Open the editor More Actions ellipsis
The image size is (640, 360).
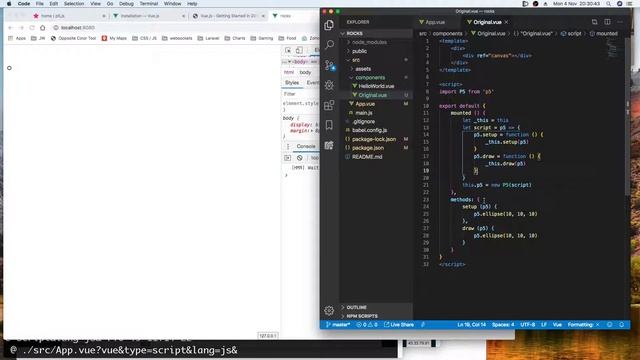click(620, 22)
